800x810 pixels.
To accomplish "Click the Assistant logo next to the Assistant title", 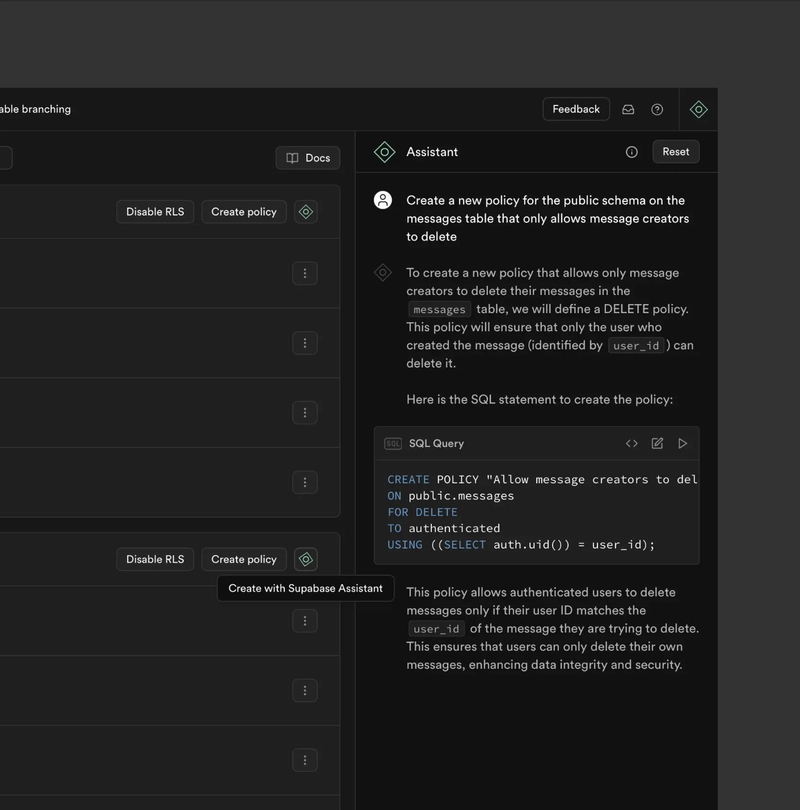I will tap(384, 152).
